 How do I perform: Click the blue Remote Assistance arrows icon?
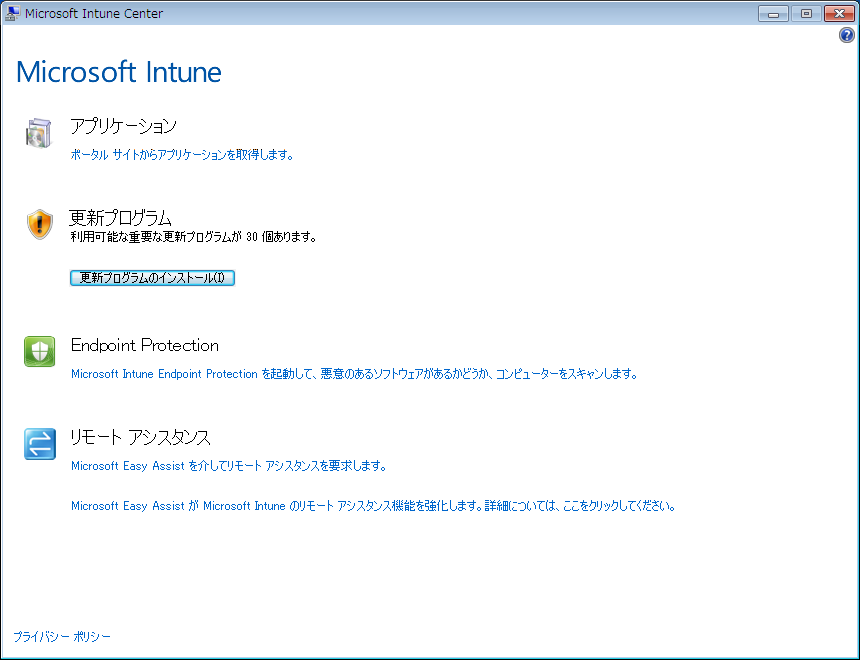coord(39,443)
